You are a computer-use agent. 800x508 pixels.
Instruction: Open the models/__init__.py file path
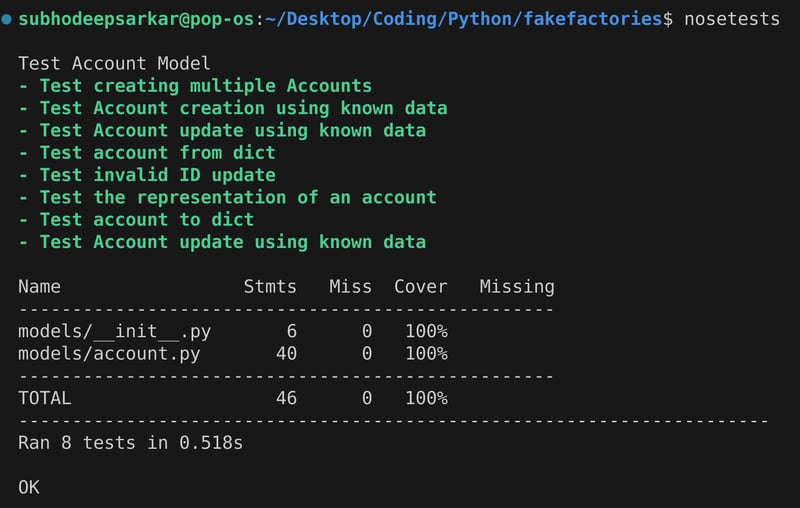coord(114,331)
